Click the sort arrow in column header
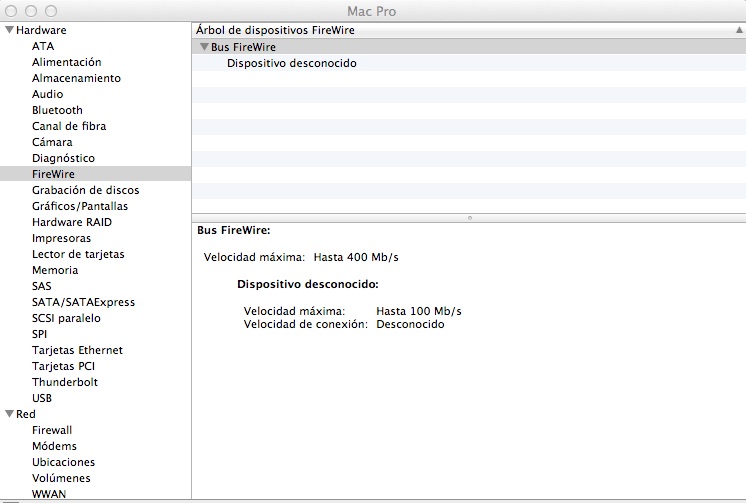This screenshot has height=503, width=746. coord(738,30)
